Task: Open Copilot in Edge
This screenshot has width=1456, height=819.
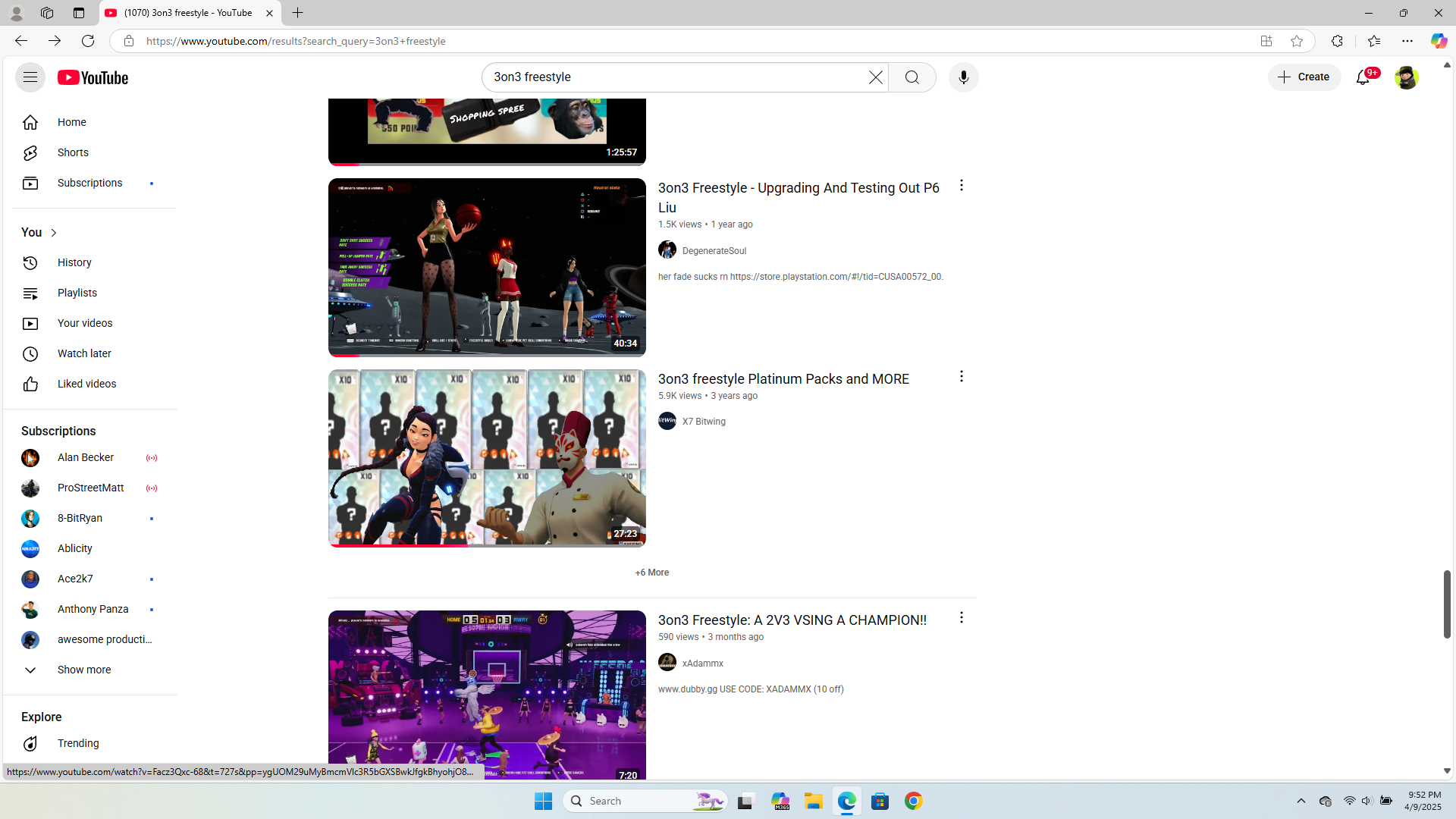Action: 1439,41
